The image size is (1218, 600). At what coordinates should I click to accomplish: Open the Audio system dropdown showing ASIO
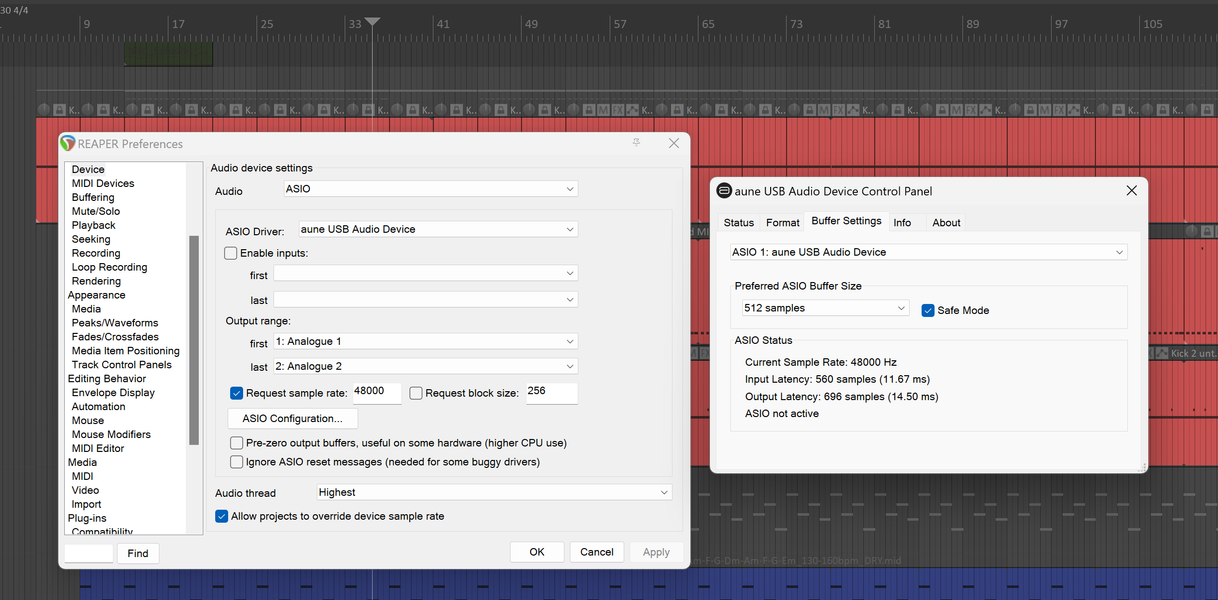tap(431, 189)
